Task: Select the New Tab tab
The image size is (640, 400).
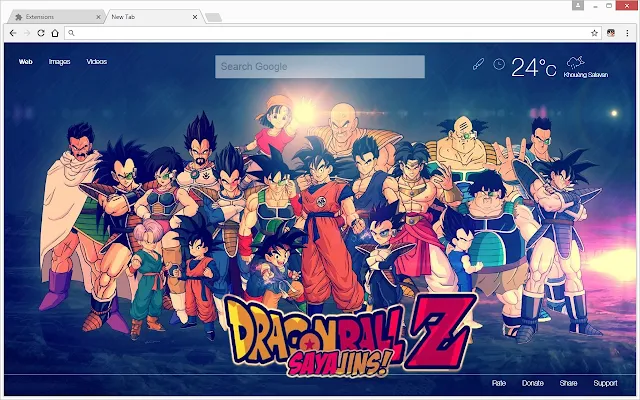Action: click(153, 17)
